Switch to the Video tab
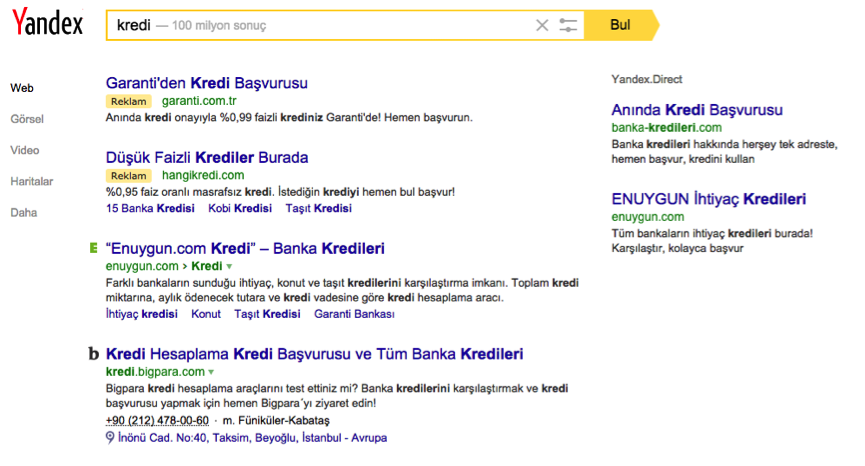Image resolution: width=865 pixels, height=466 pixels. pyautogui.click(x=25, y=150)
